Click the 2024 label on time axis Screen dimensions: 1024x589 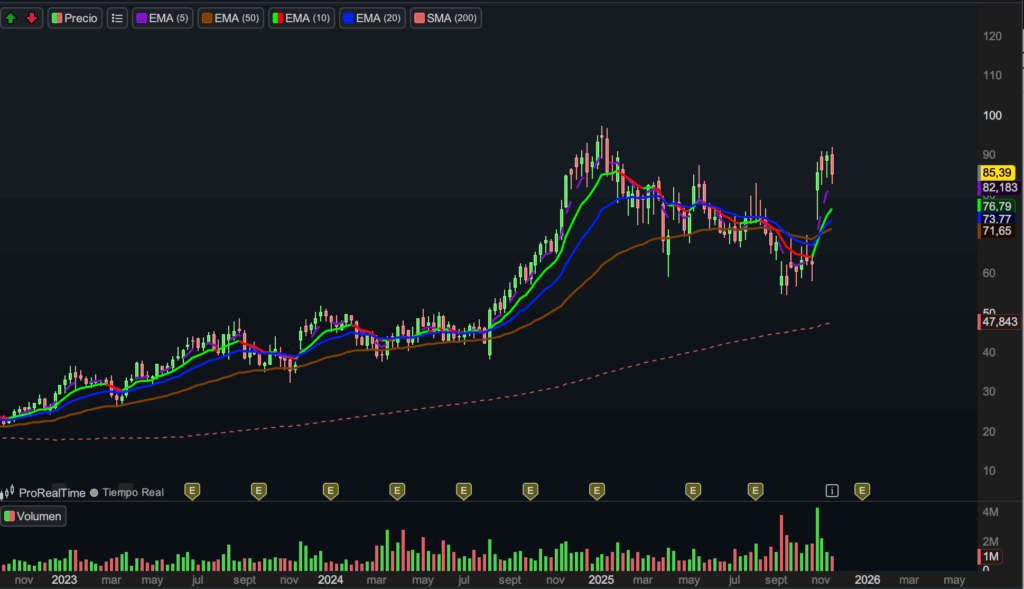[331, 579]
